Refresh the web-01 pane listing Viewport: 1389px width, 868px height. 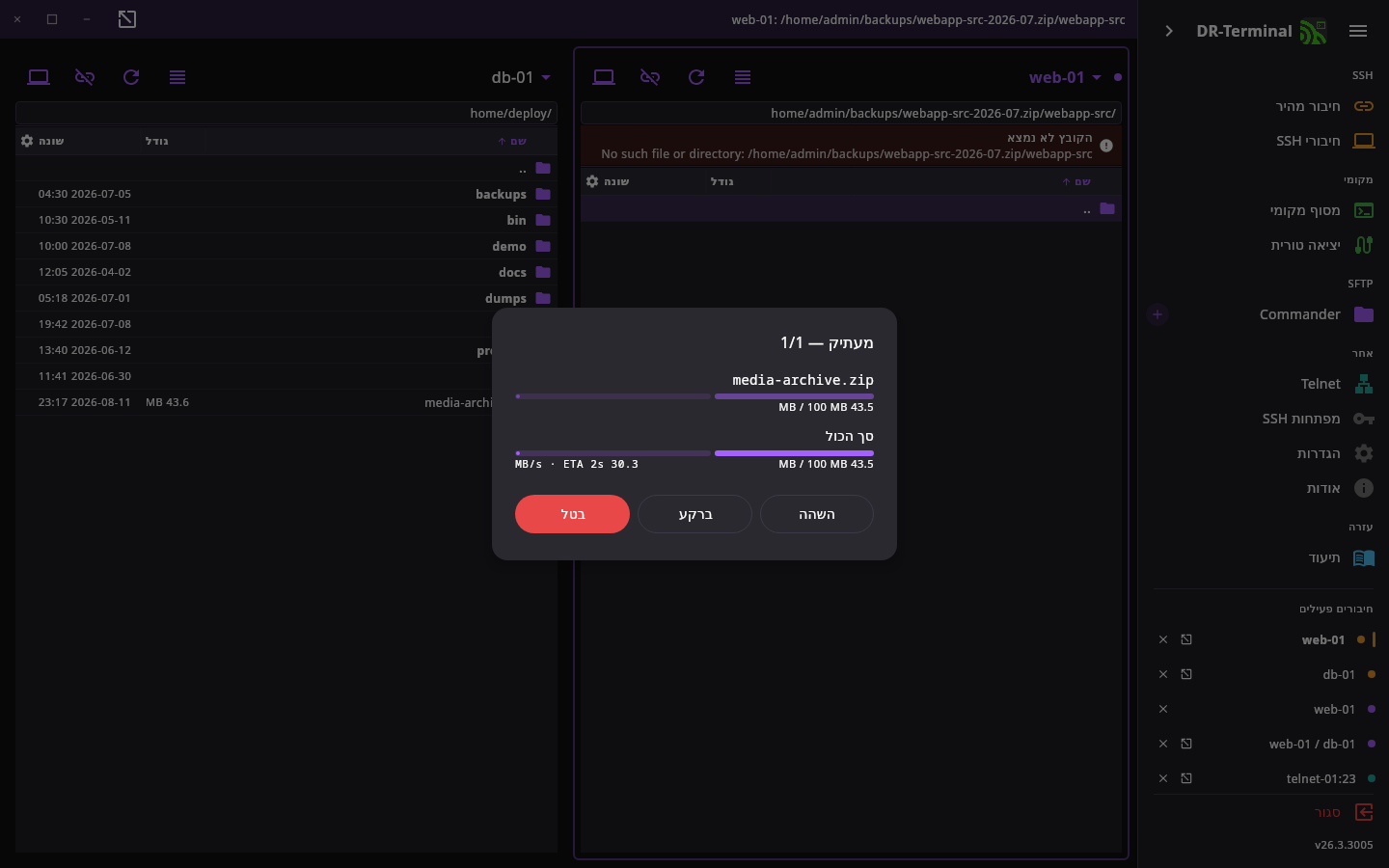click(x=696, y=77)
